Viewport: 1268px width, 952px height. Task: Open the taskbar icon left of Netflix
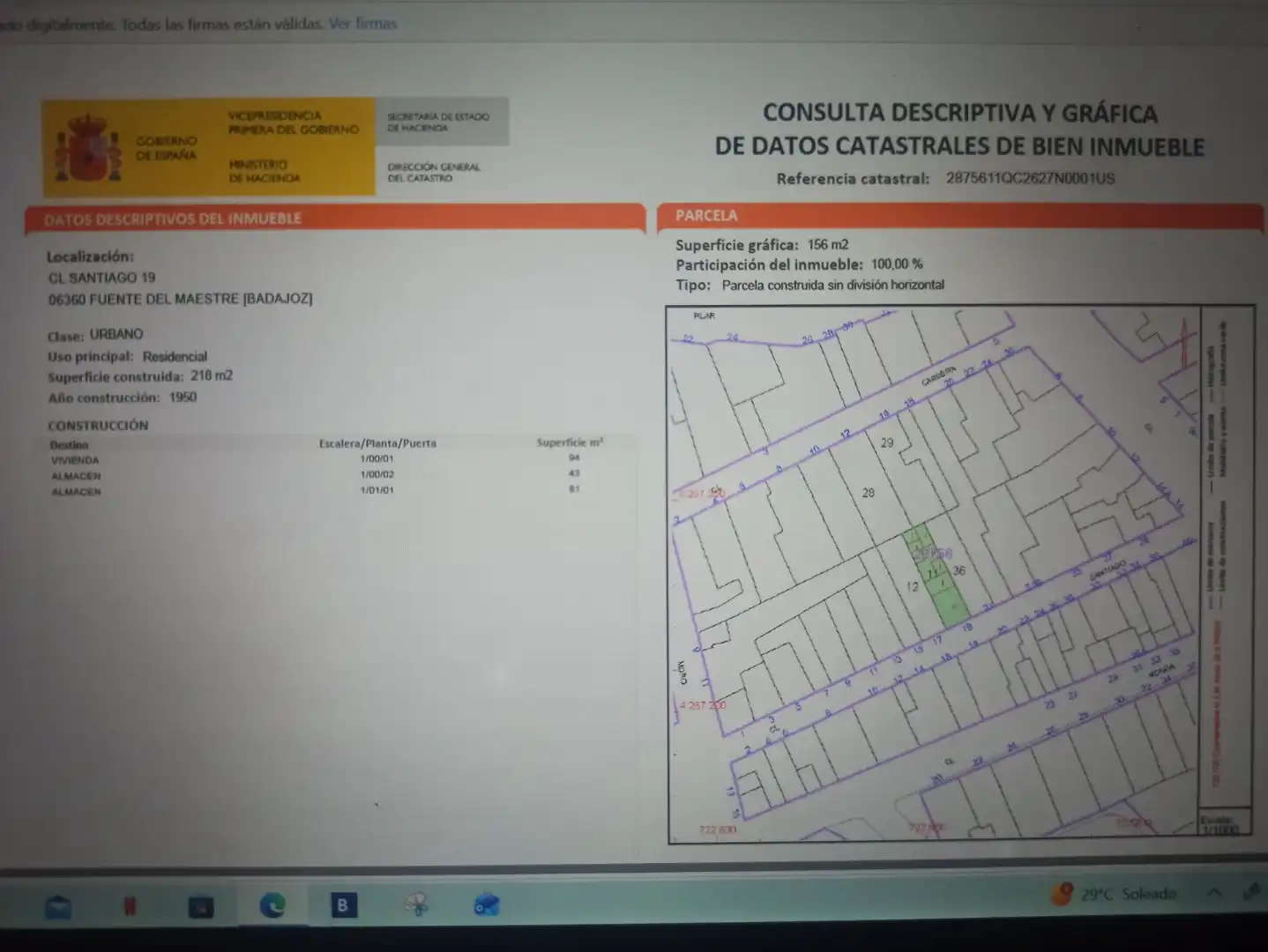59,906
